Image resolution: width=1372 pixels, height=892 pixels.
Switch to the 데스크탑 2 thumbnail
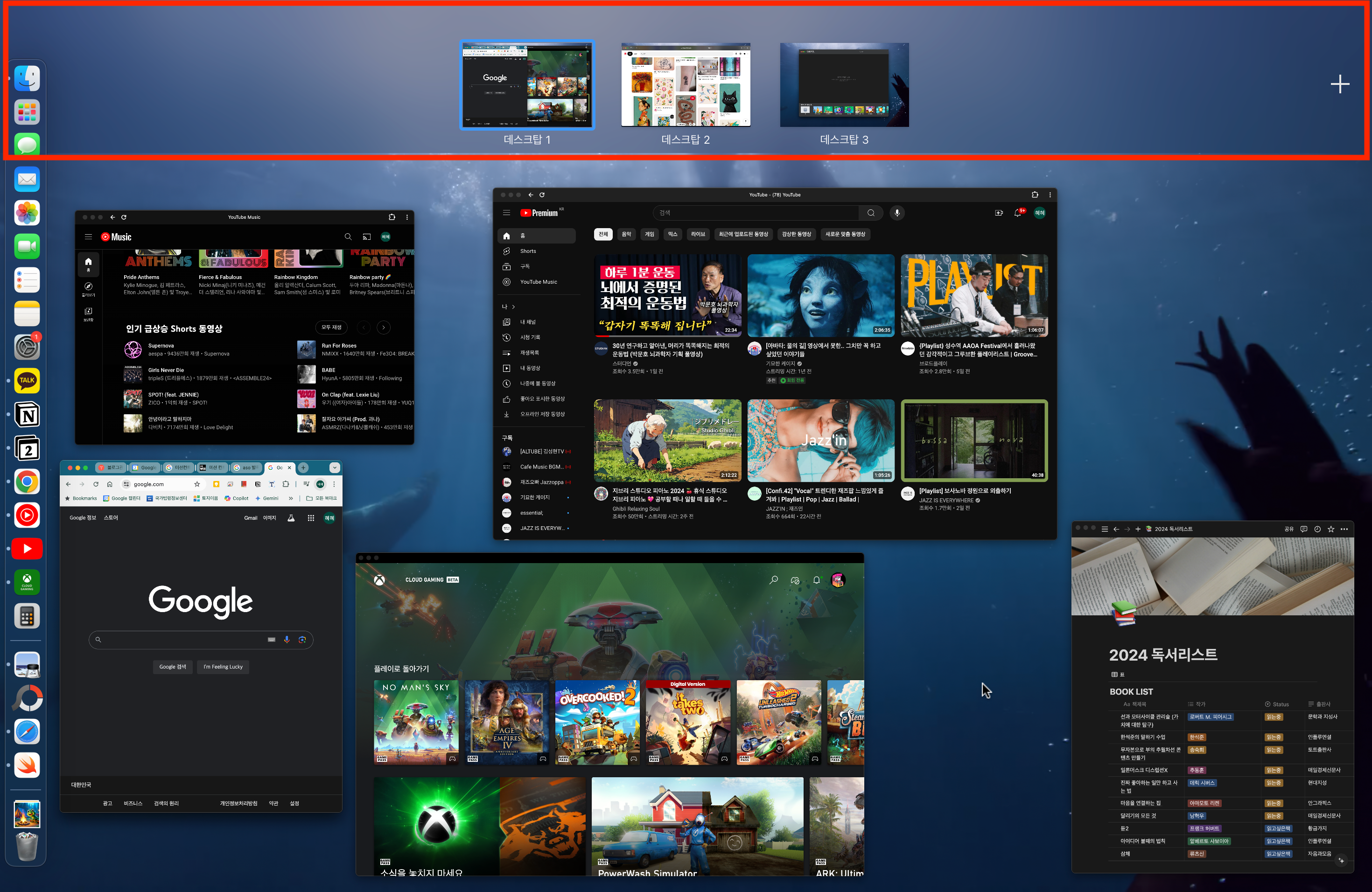(x=686, y=85)
